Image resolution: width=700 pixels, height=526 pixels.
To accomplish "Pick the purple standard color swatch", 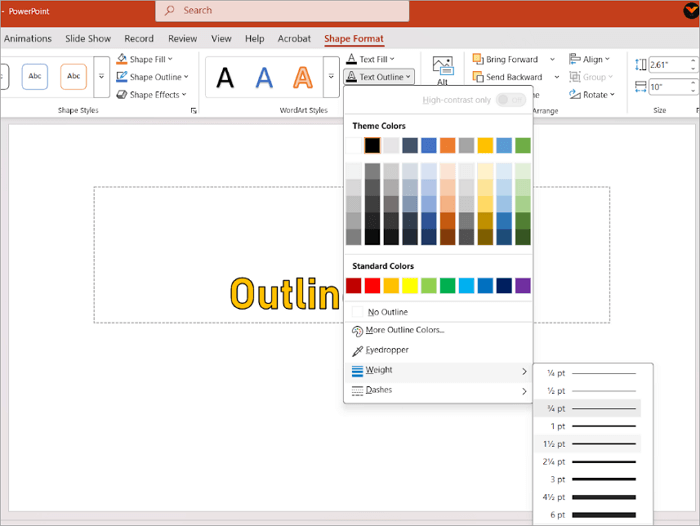I will [x=523, y=285].
